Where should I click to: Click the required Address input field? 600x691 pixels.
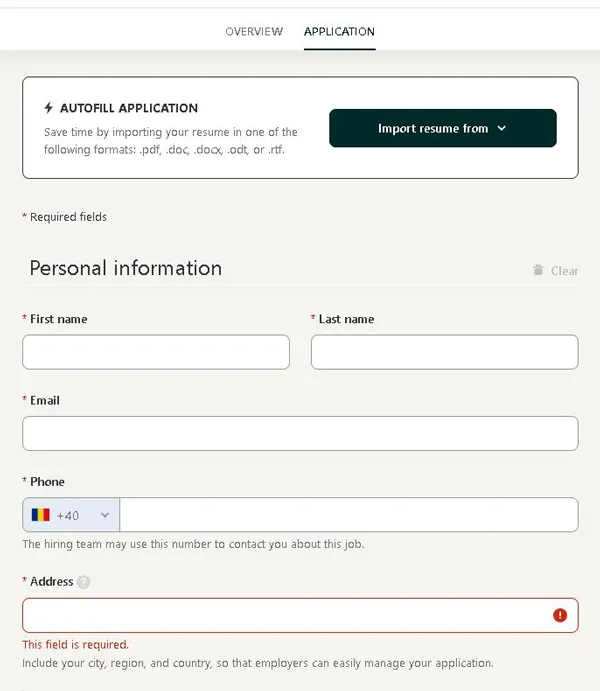(300, 615)
